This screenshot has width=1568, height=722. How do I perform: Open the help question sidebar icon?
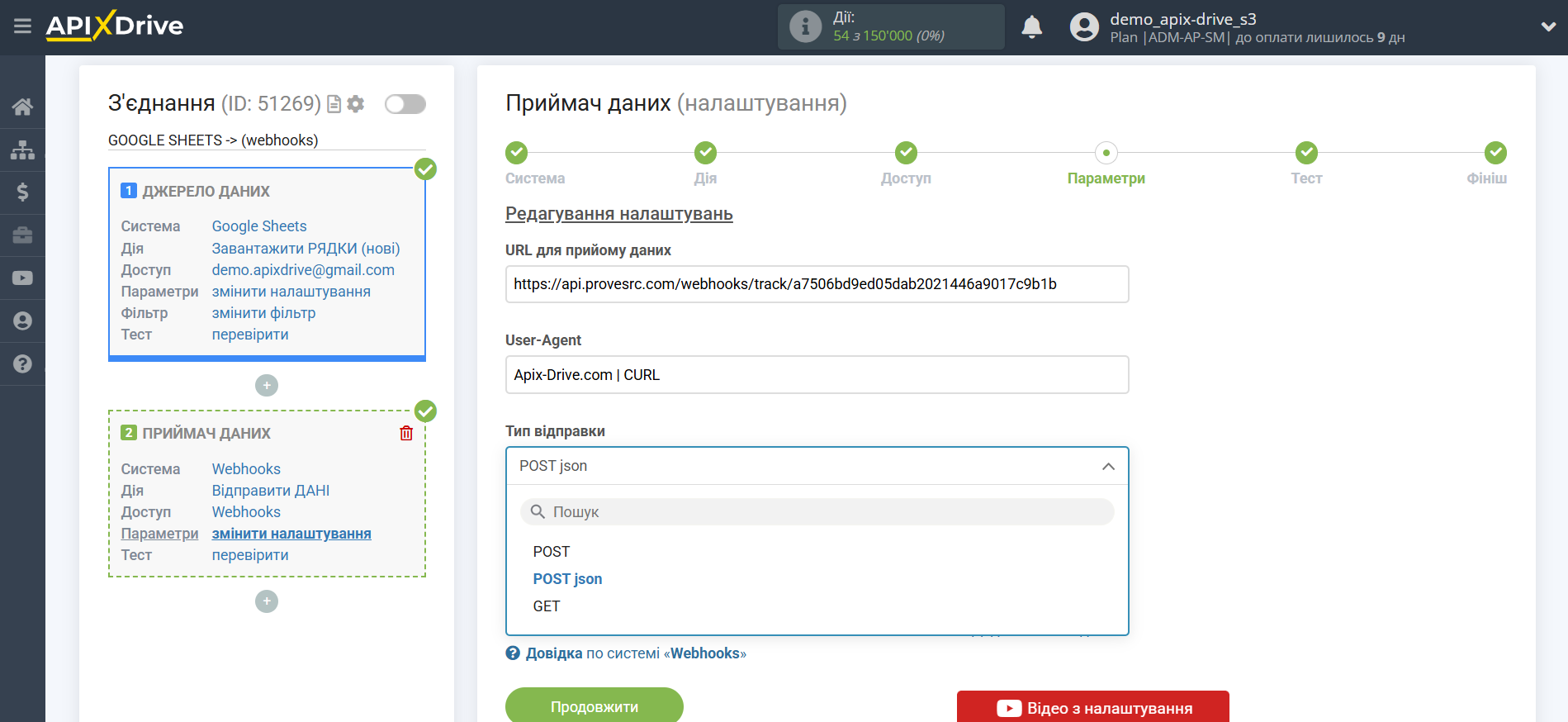(x=22, y=364)
